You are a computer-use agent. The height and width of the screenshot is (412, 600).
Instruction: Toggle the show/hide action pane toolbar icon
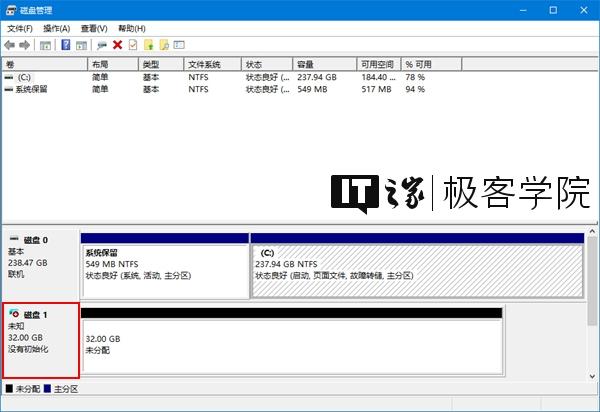click(81, 45)
